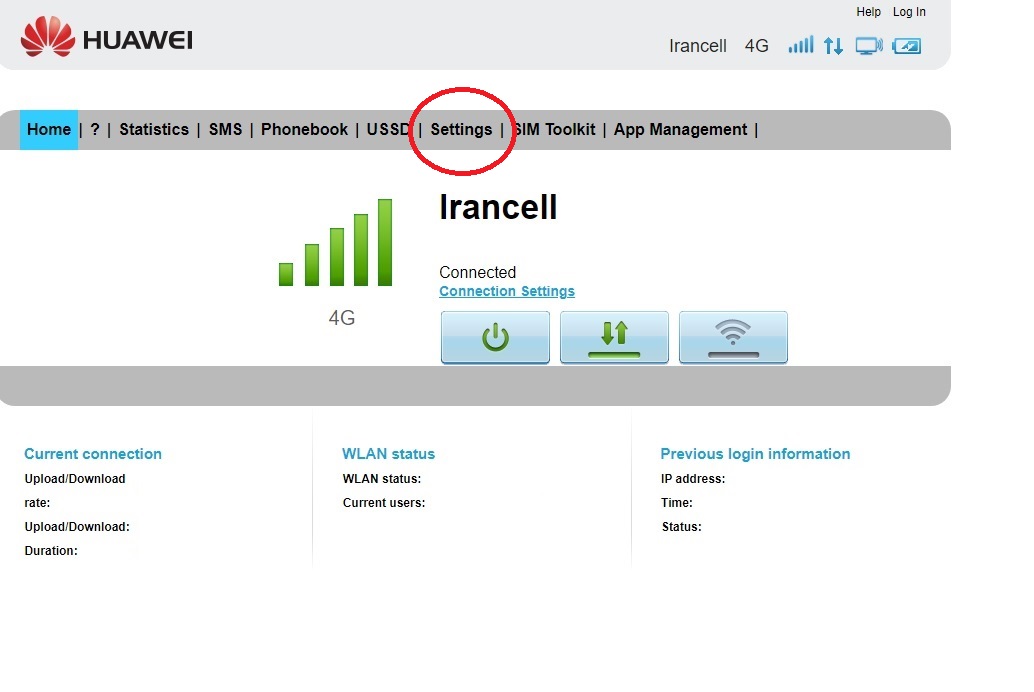Click the Upload/Download rate: label
The image size is (1034, 692).
(x=75, y=491)
